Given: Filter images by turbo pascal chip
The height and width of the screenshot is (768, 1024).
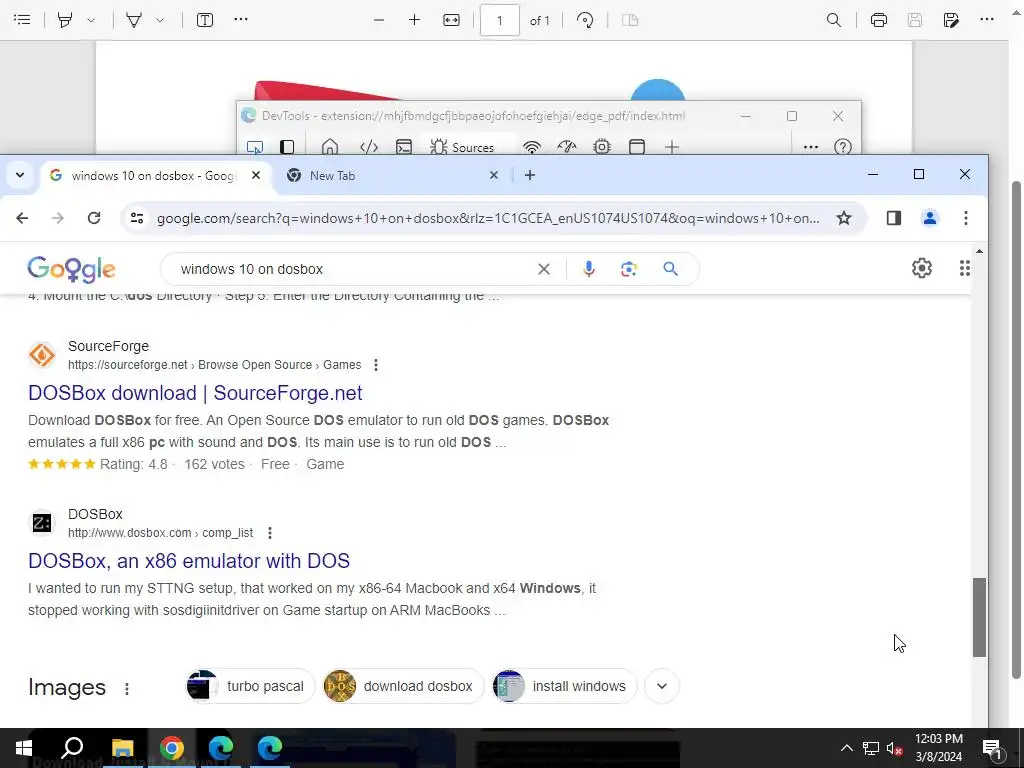Looking at the screenshot, I should 250,686.
